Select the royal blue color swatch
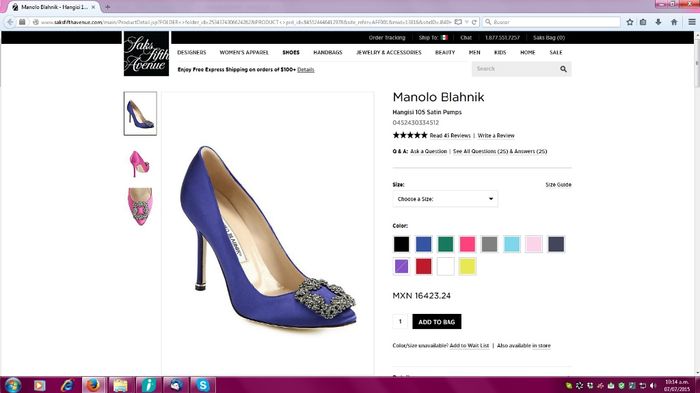This screenshot has height=393, width=700. pyautogui.click(x=424, y=244)
